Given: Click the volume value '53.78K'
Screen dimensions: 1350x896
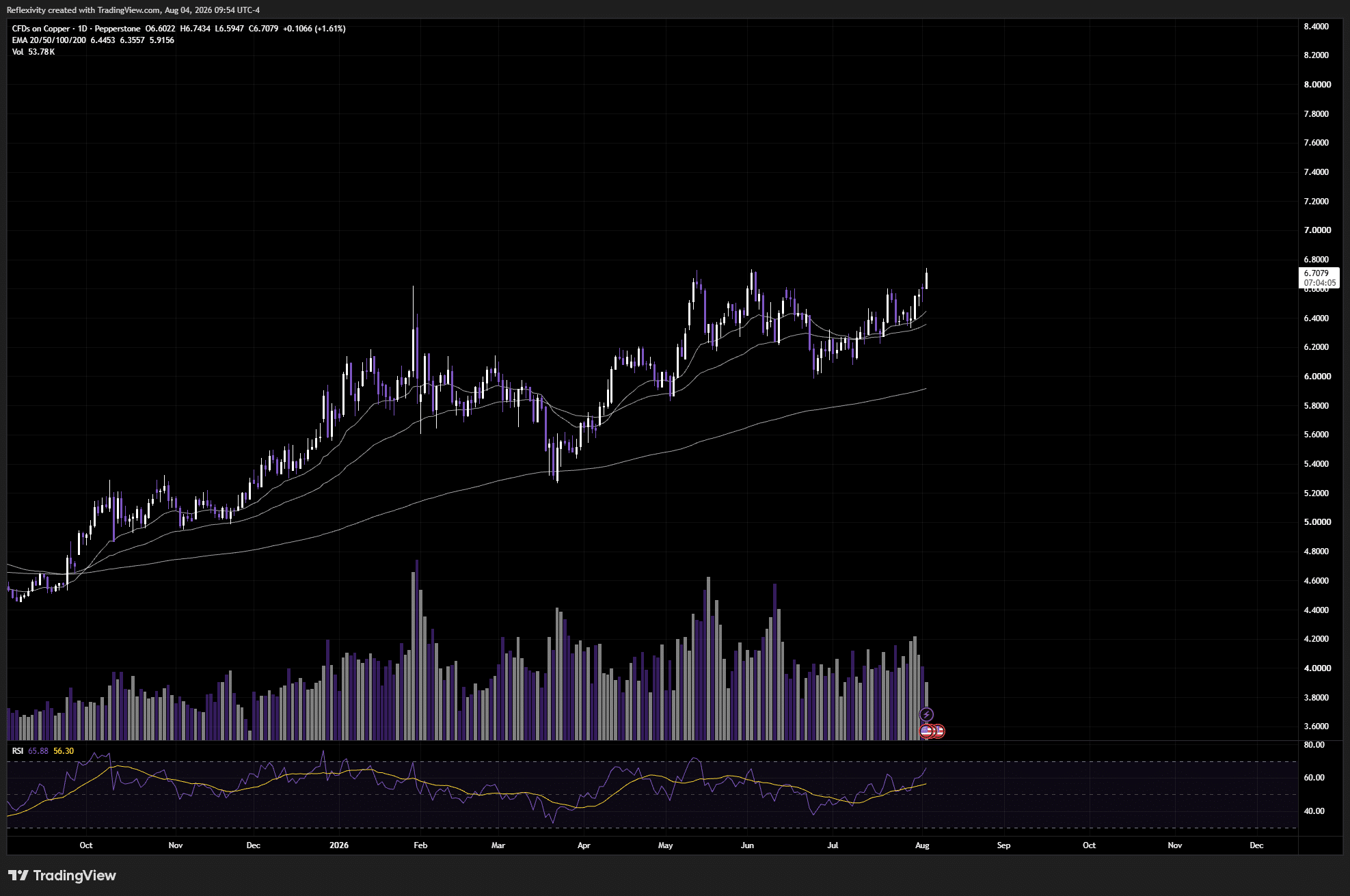Looking at the screenshot, I should [42, 52].
